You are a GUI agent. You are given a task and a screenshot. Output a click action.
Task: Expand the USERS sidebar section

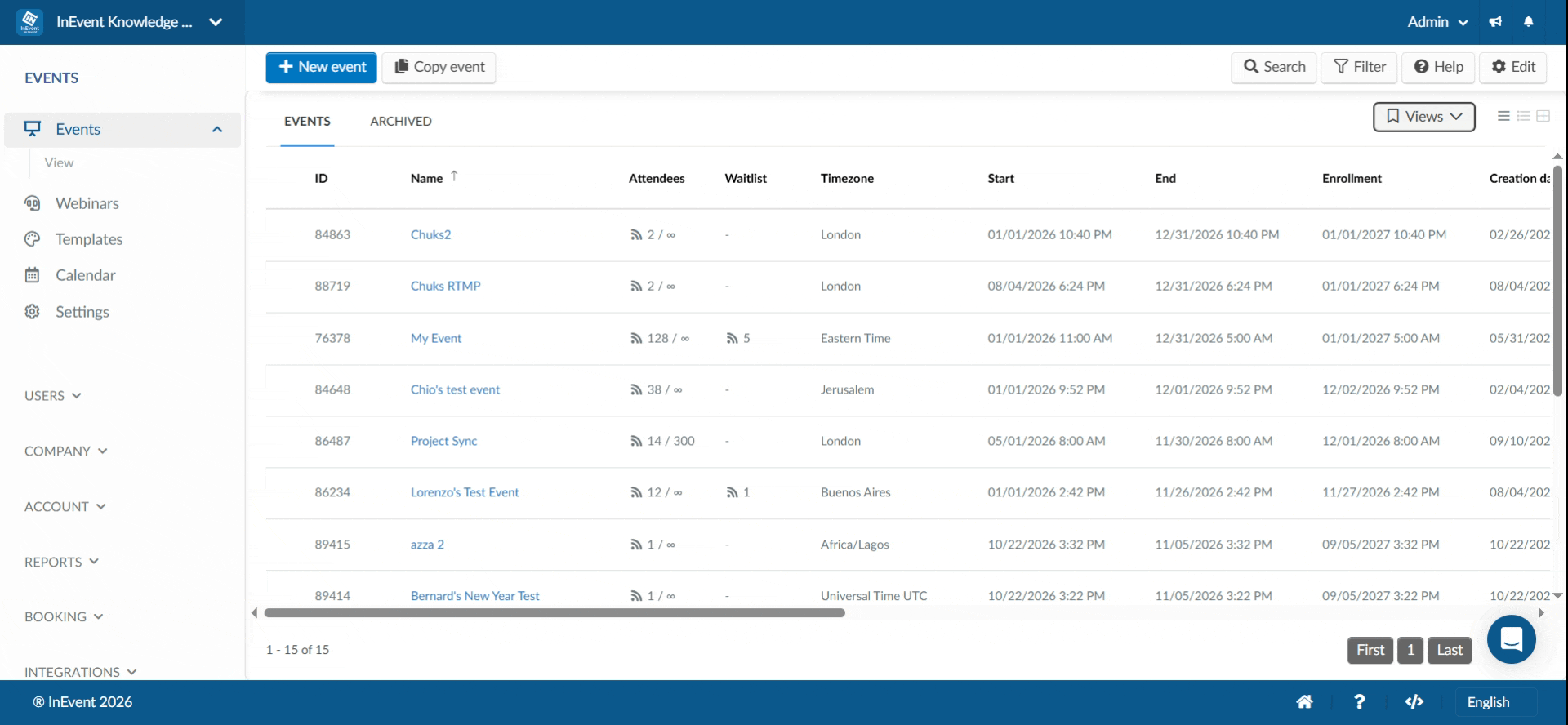(x=53, y=396)
